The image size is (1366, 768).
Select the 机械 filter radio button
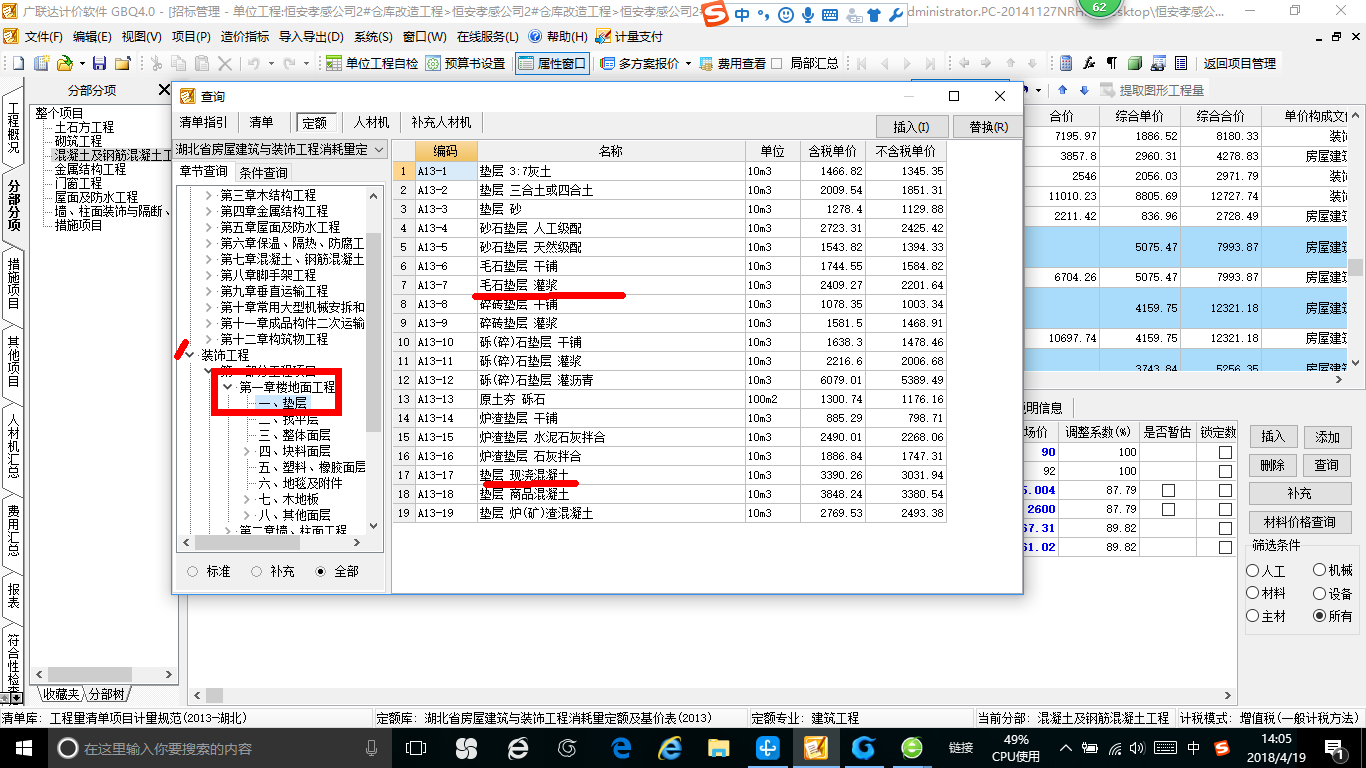(x=1320, y=570)
